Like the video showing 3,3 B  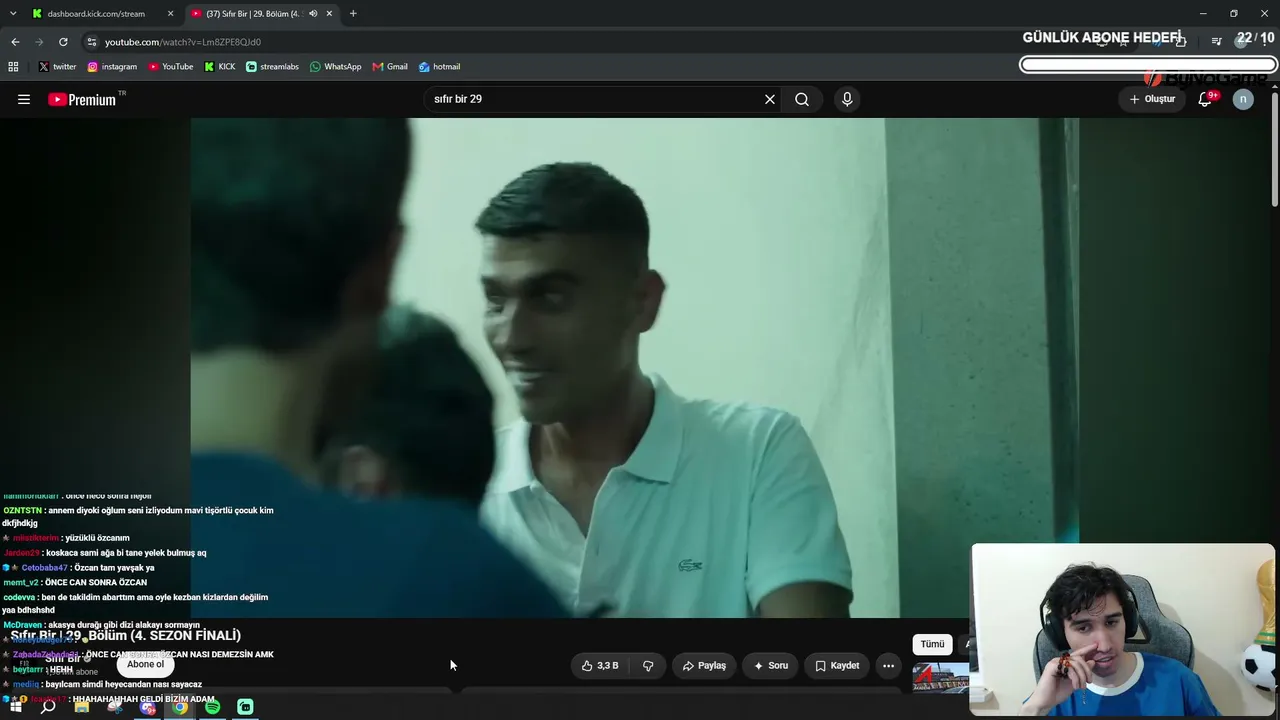click(600, 665)
